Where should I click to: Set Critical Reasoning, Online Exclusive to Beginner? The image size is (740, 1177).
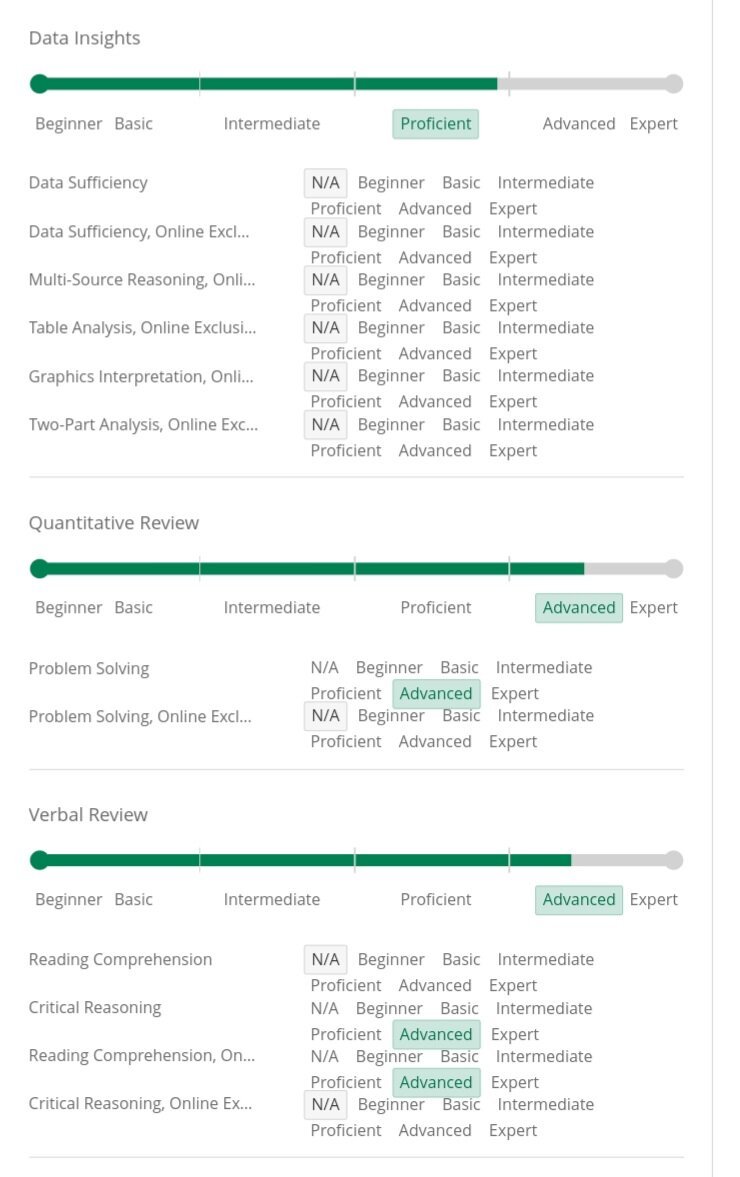pos(391,1105)
